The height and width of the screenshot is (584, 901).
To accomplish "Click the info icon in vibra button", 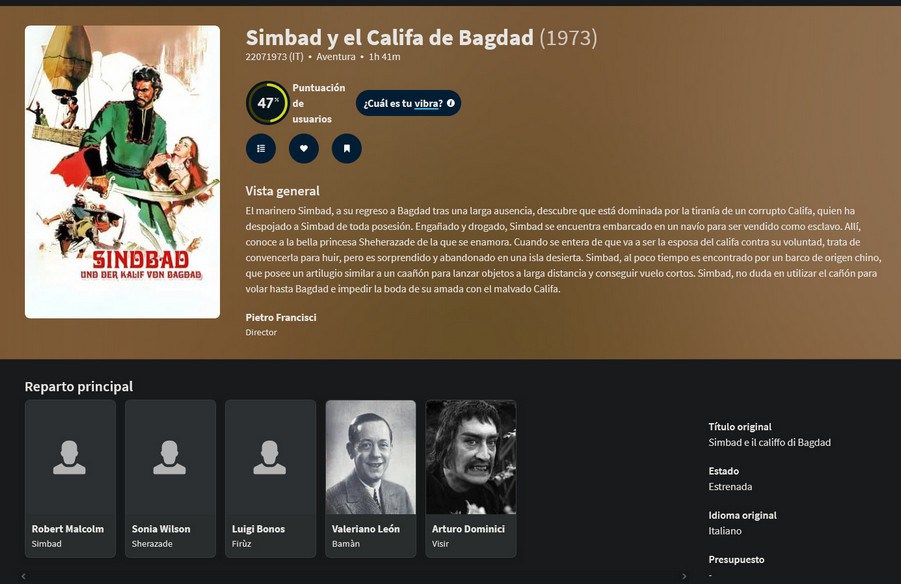I will click(x=450, y=103).
